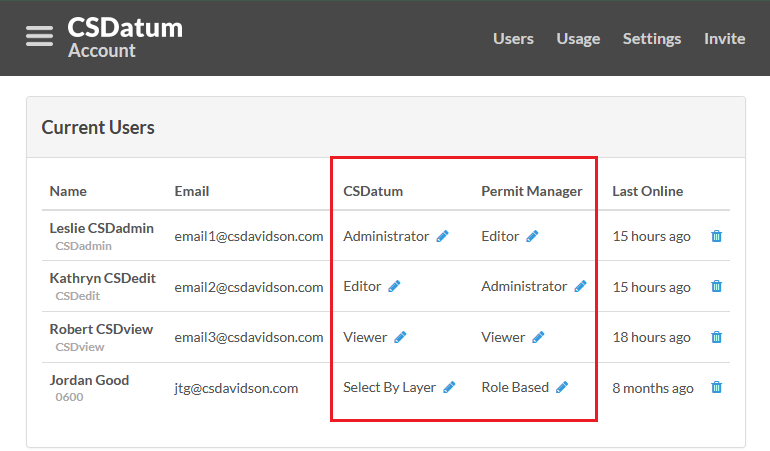Delete user Leslie CSDadmin with trash icon
Image resolution: width=770 pixels, height=451 pixels.
[716, 236]
